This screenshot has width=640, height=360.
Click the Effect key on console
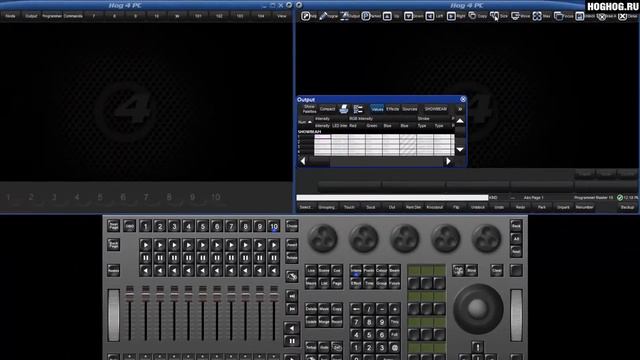tap(356, 283)
